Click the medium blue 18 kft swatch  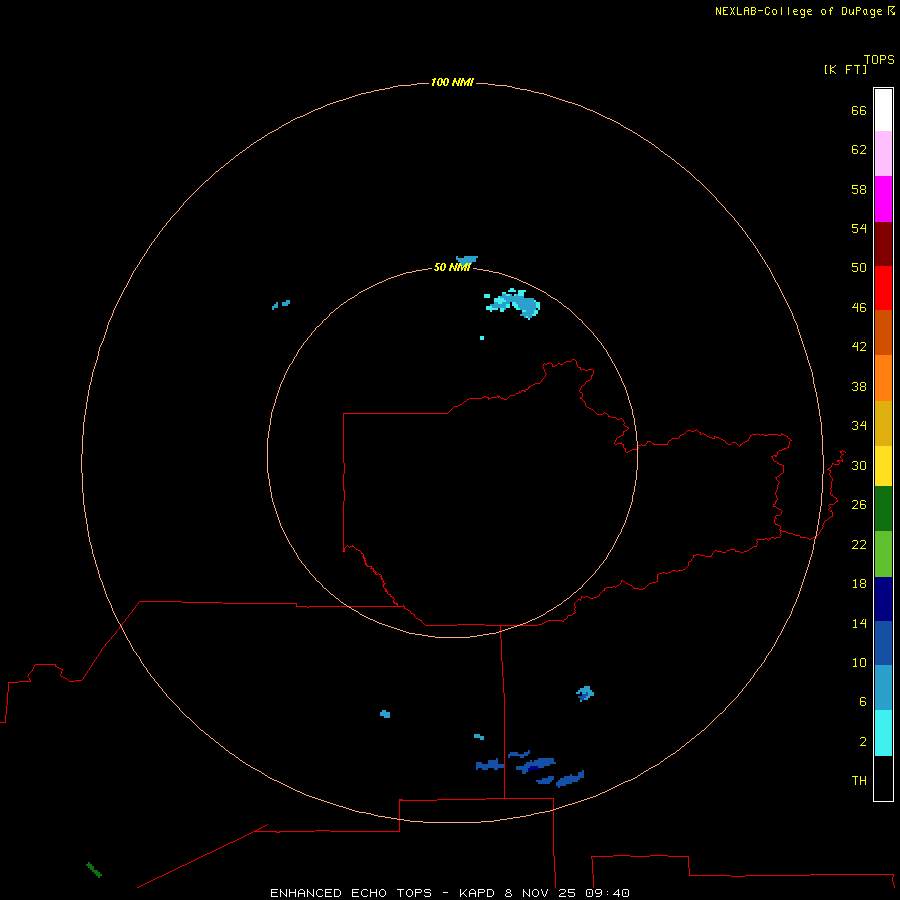coord(883,643)
